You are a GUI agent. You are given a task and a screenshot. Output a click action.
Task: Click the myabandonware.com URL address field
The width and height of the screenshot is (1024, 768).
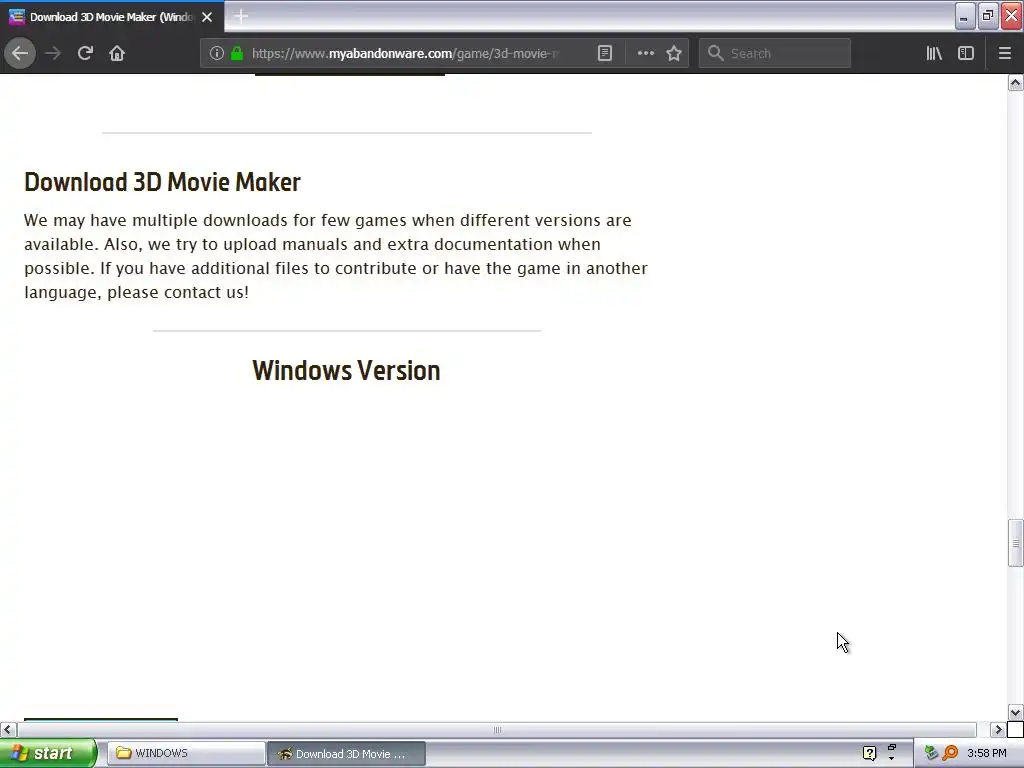[x=405, y=53]
